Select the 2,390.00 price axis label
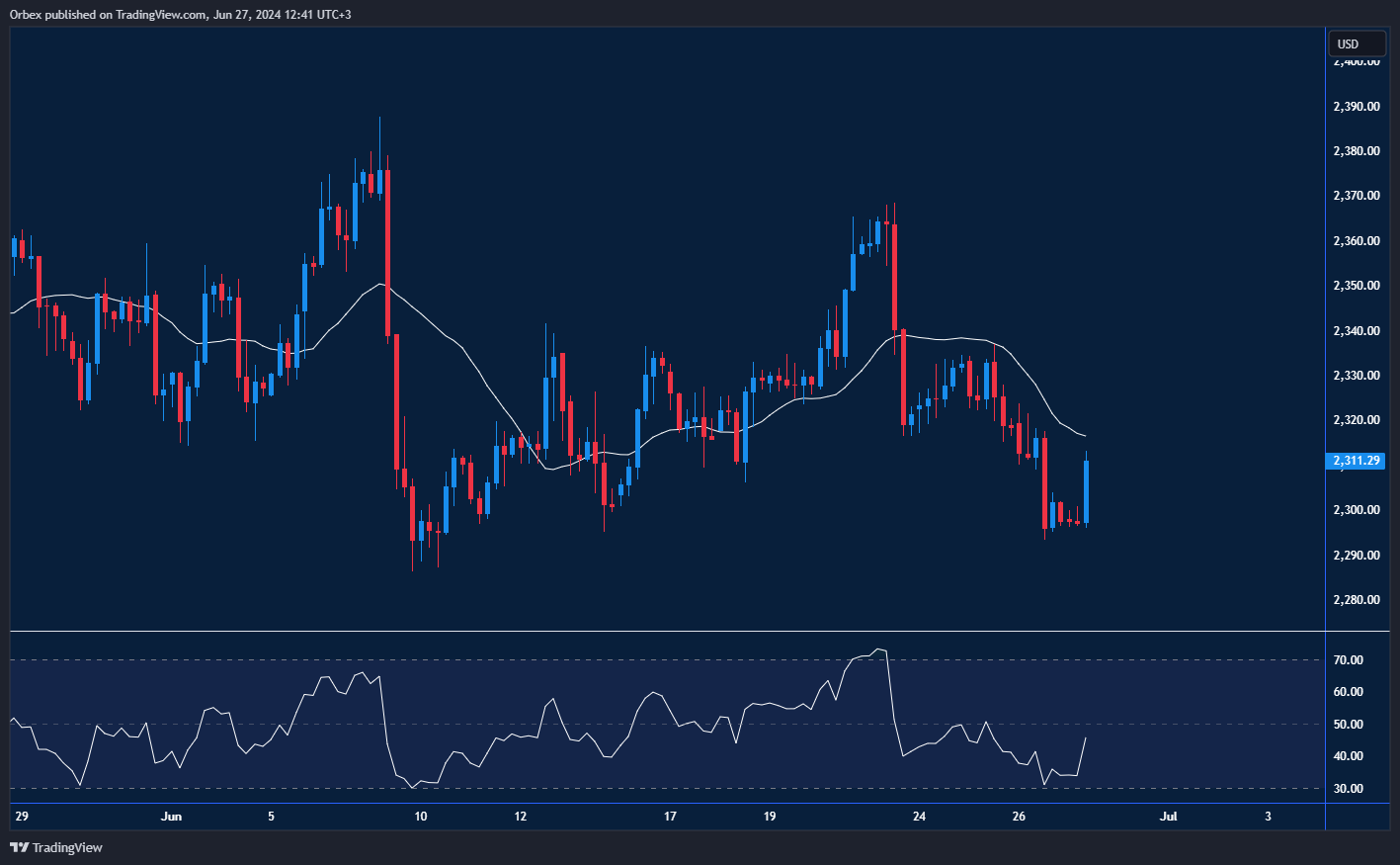The image size is (1400, 865). (1356, 107)
